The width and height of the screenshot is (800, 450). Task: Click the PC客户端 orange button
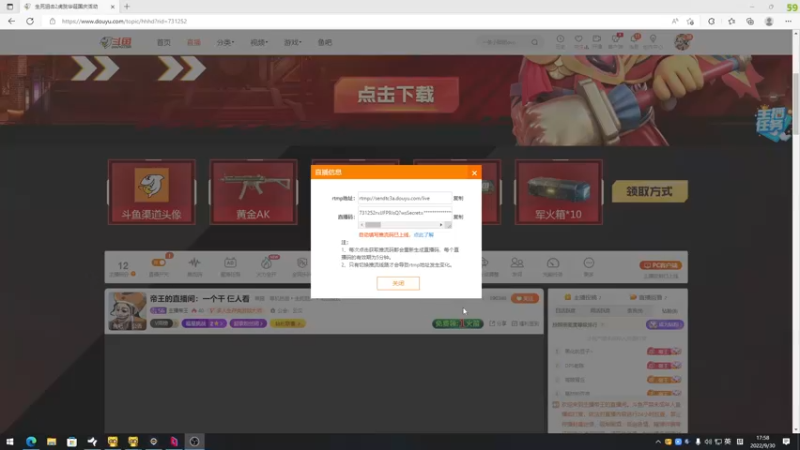click(660, 265)
